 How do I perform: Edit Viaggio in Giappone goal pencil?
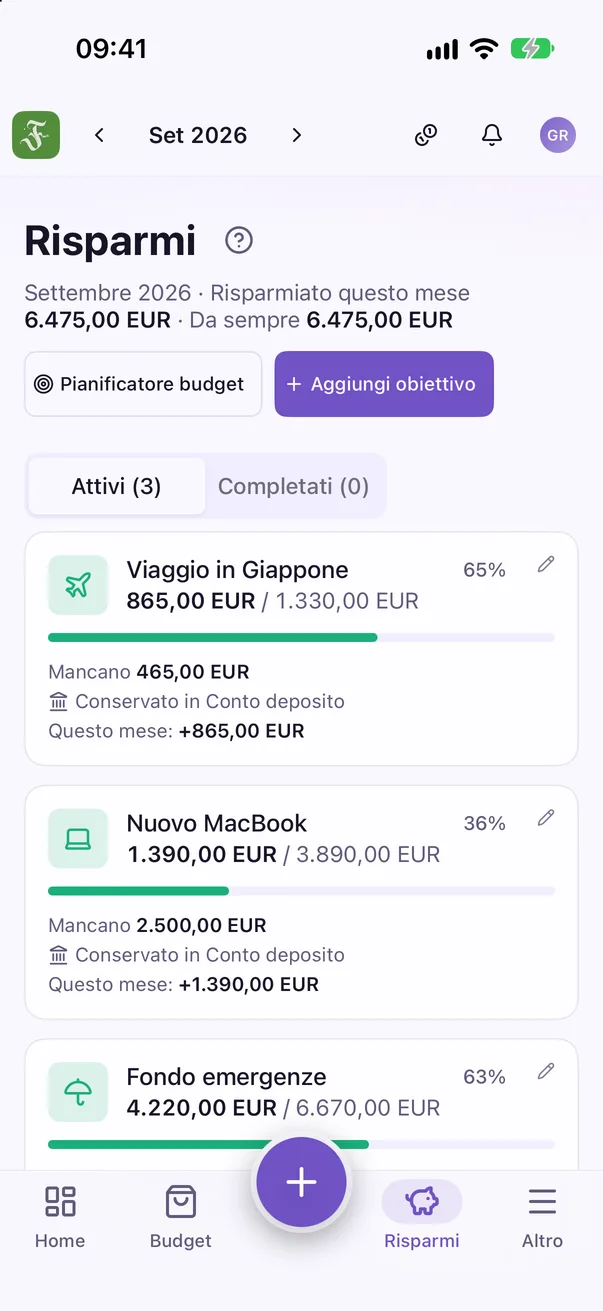545,565
